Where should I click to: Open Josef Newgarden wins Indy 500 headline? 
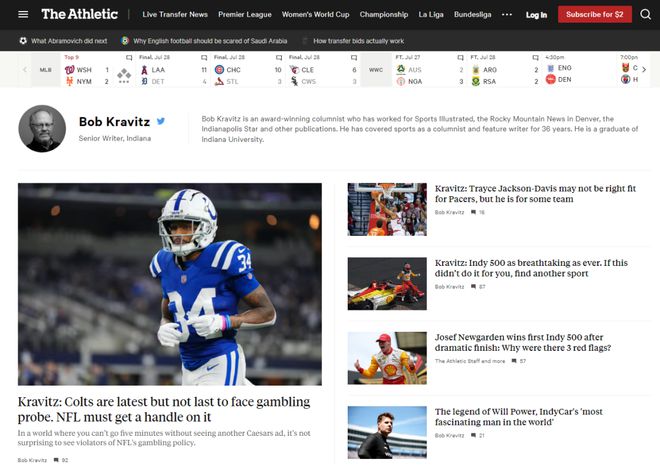[523, 343]
